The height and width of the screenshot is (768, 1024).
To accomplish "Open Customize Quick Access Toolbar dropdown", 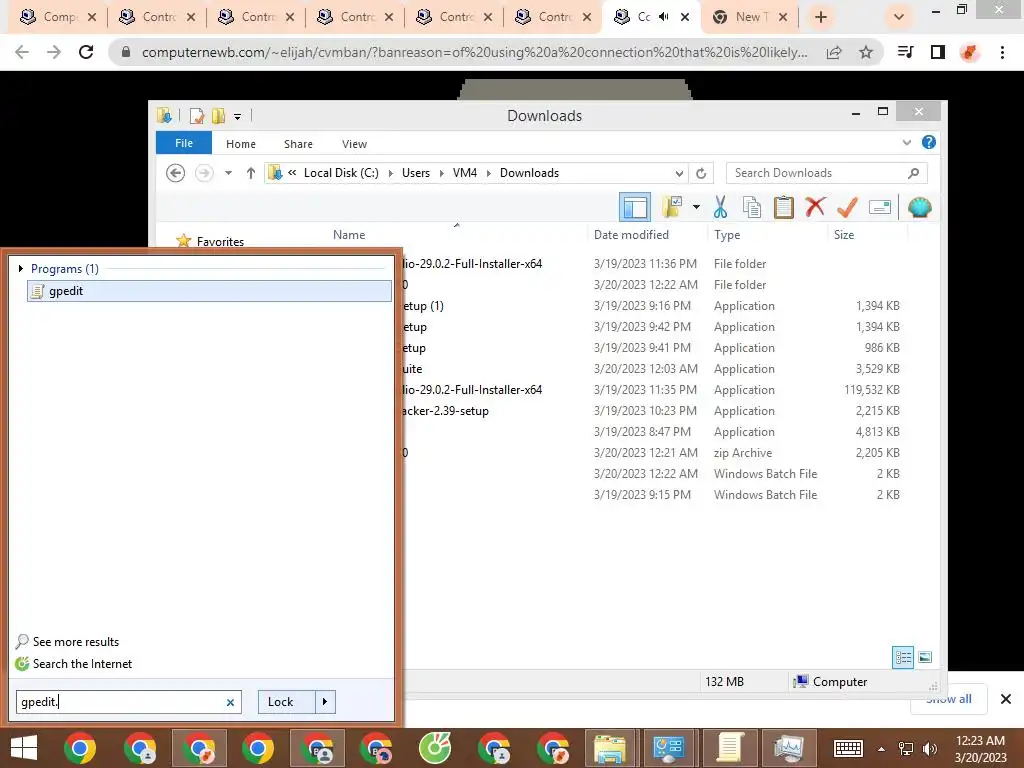I will 238,116.
